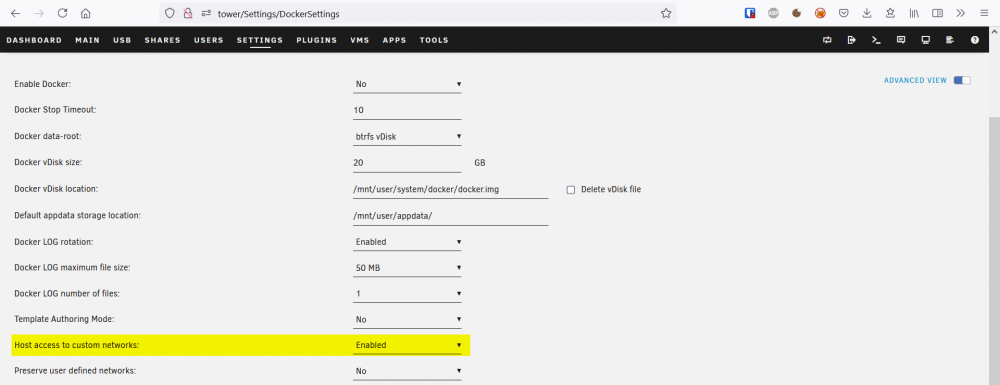The height and width of the screenshot is (385, 1000).
Task: Click the Unraid header icon with two looping arrows
Action: [x=827, y=40]
